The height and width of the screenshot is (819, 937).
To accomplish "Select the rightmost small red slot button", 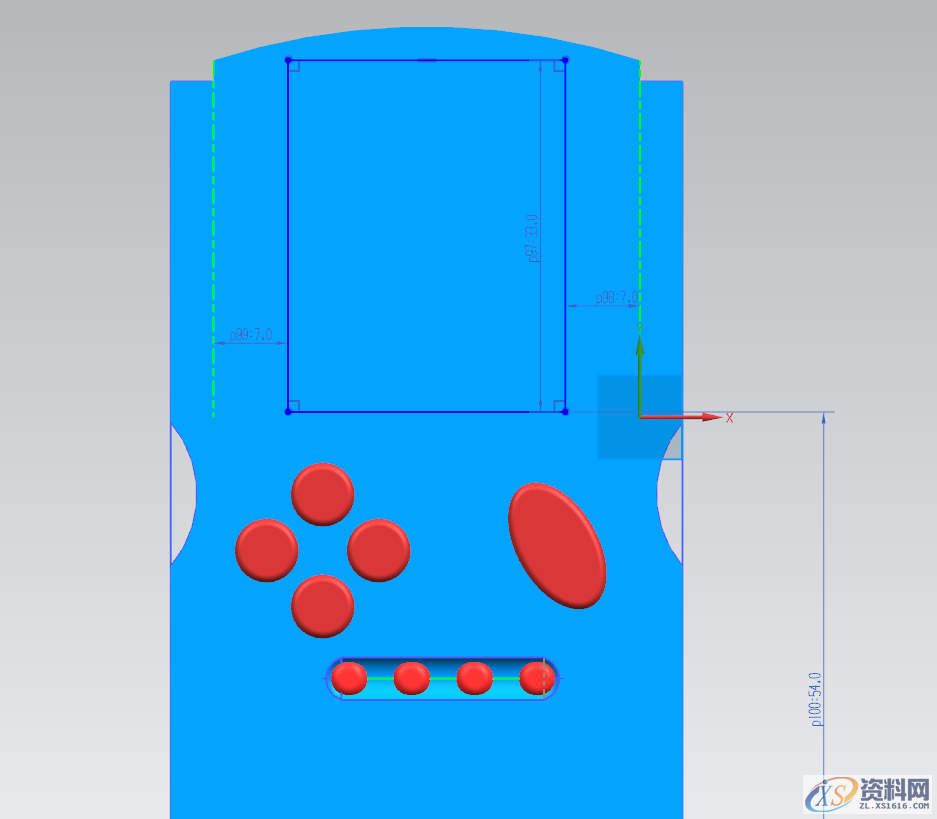I will pyautogui.click(x=537, y=678).
